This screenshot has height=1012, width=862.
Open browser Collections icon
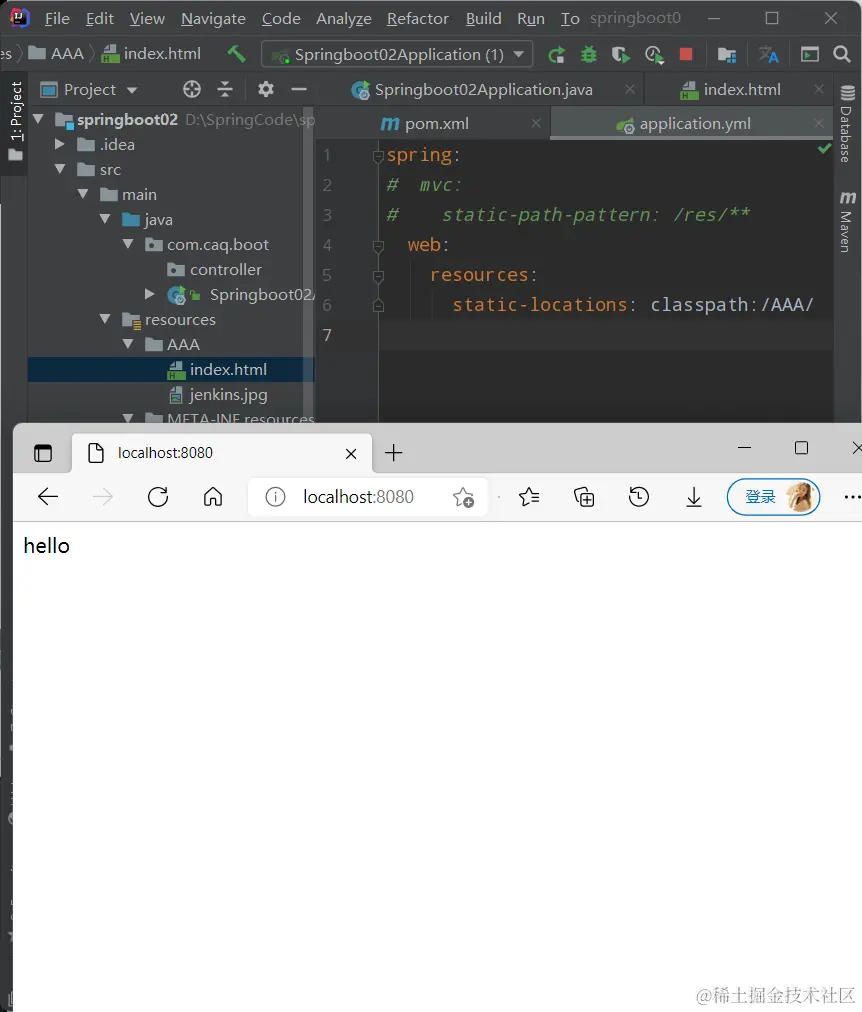click(584, 497)
